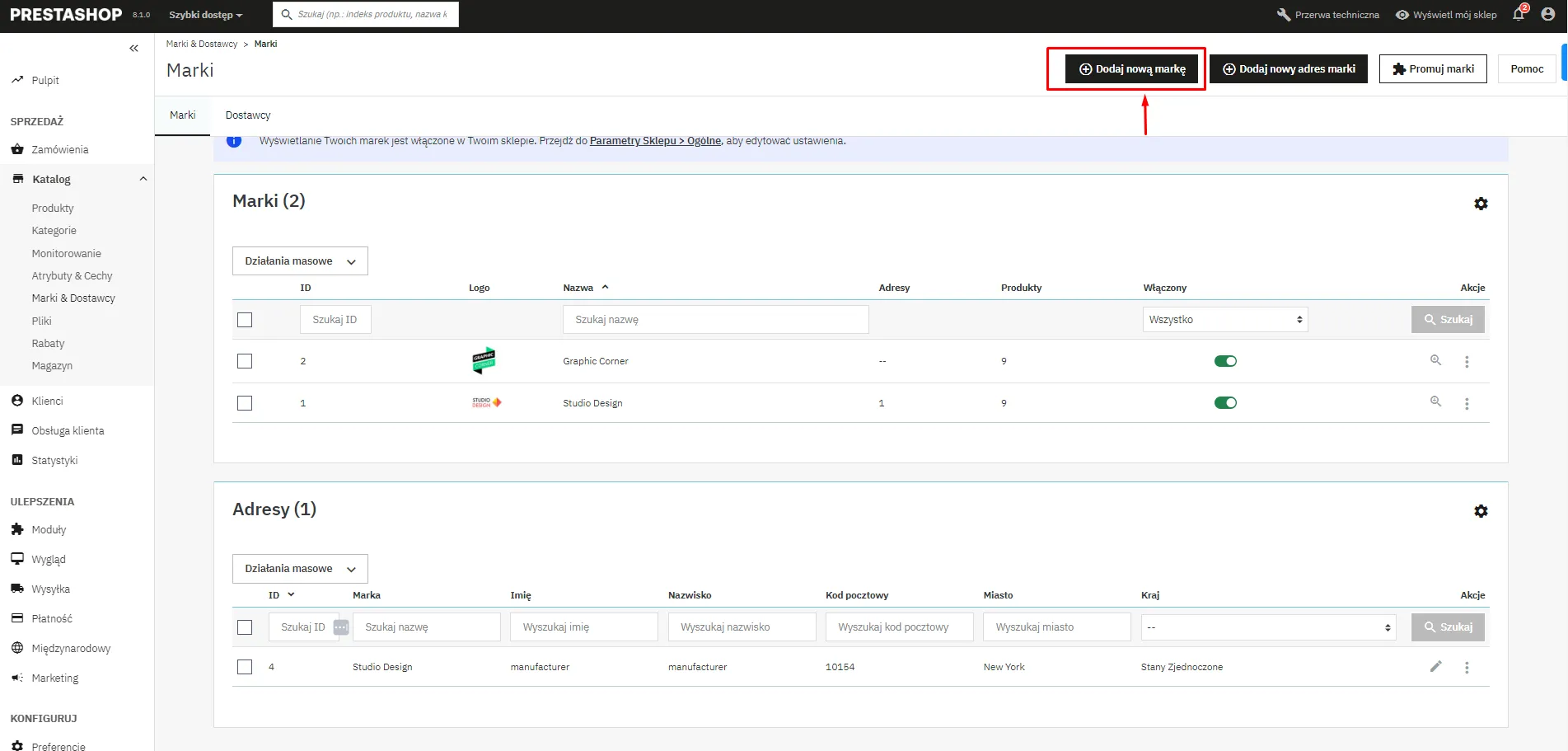1568x751 pixels.
Task: Disable the Graphic Corner brand toggle
Action: (x=1225, y=361)
